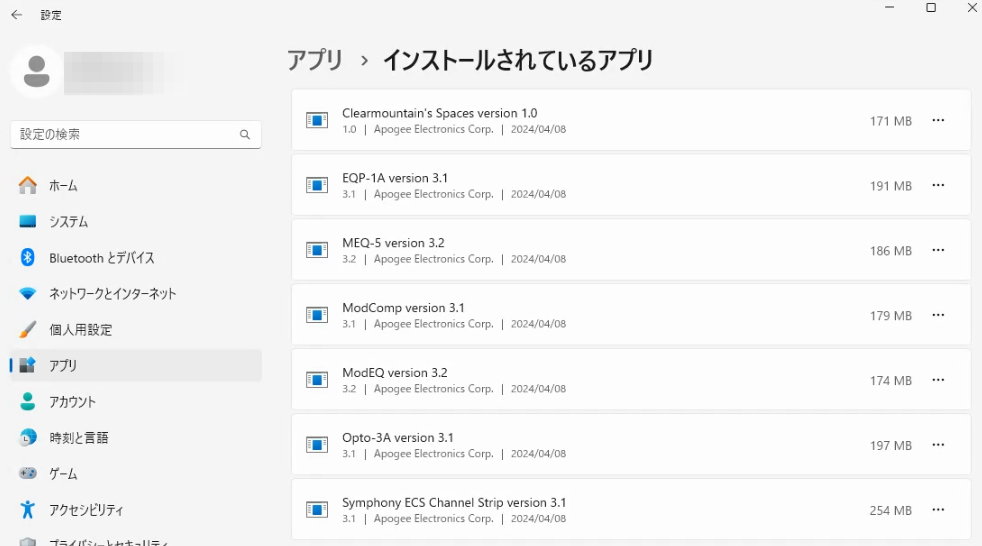The image size is (982, 546).
Task: Open Bluetooth とデバイス settings
Action: [x=136, y=257]
